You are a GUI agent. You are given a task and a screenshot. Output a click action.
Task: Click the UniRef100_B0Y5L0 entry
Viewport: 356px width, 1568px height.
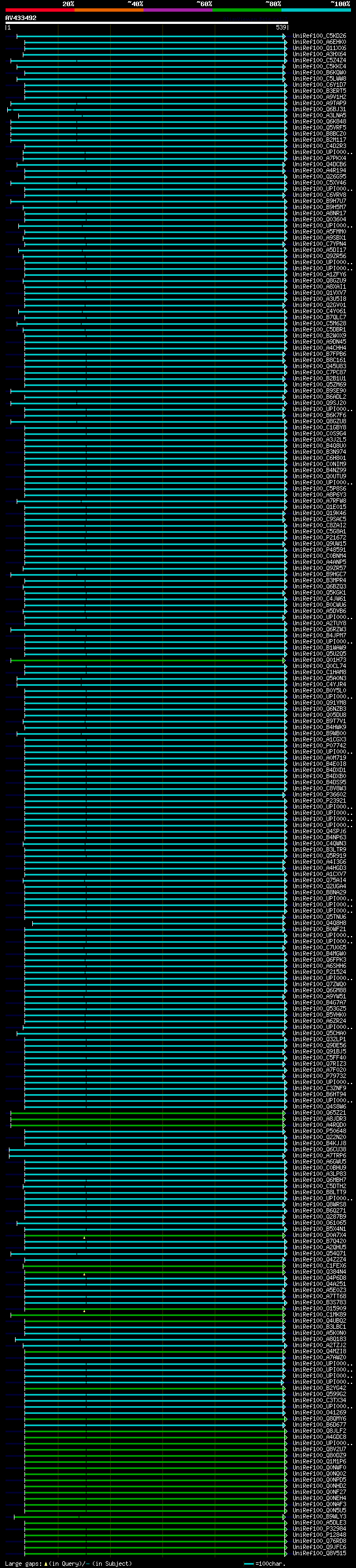coord(319,690)
